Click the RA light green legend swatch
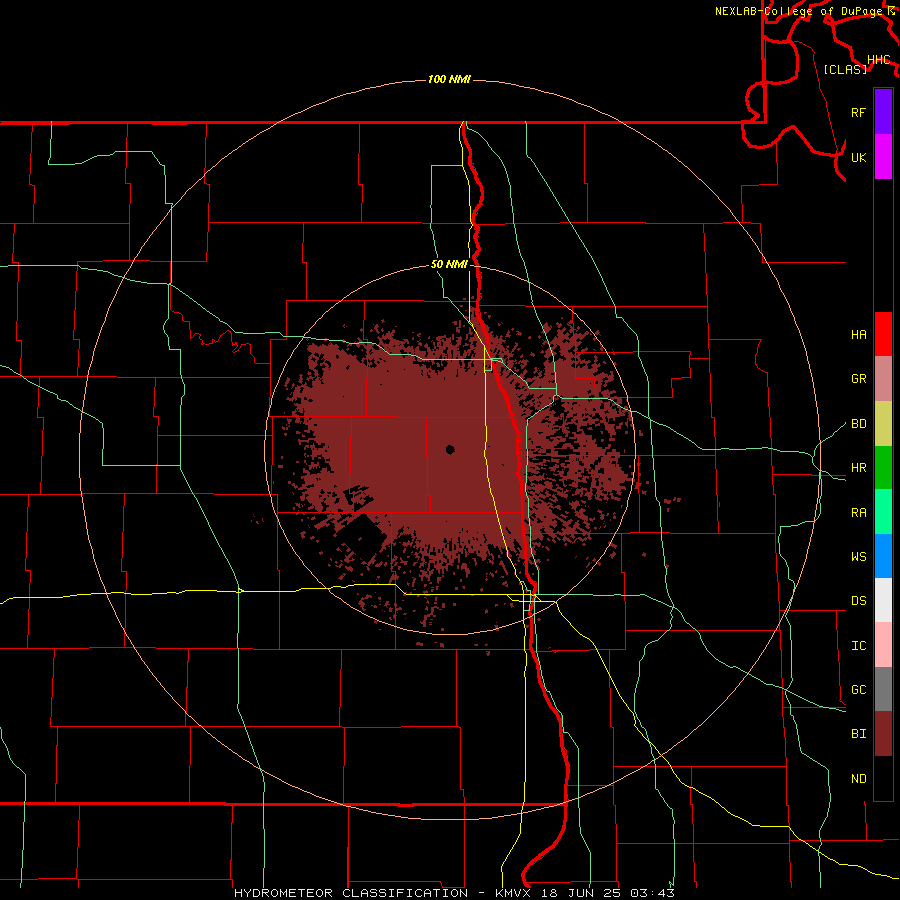The width and height of the screenshot is (900, 900). tap(883, 512)
